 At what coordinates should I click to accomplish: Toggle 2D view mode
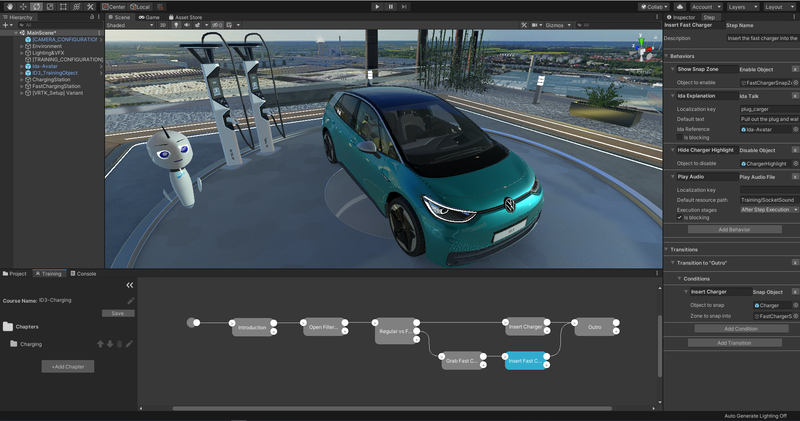163,25
